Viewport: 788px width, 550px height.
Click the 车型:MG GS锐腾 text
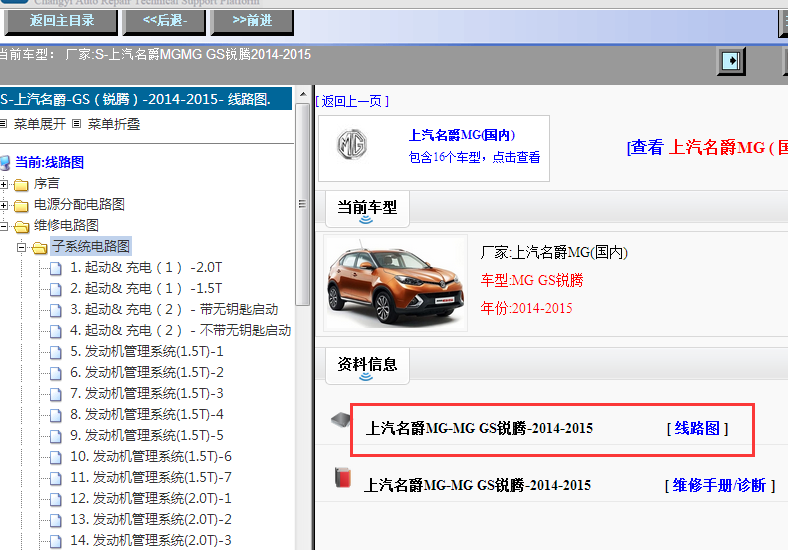click(532, 280)
